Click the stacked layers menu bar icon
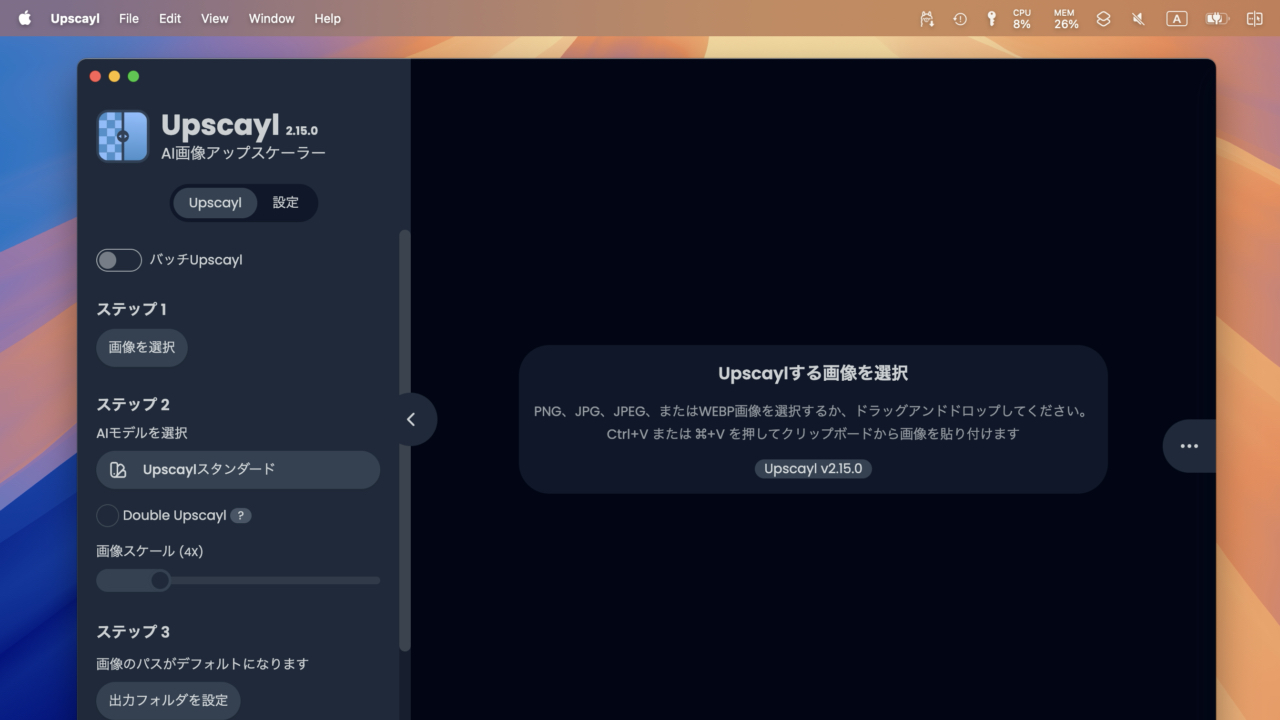The height and width of the screenshot is (720, 1280). [x=1103, y=18]
